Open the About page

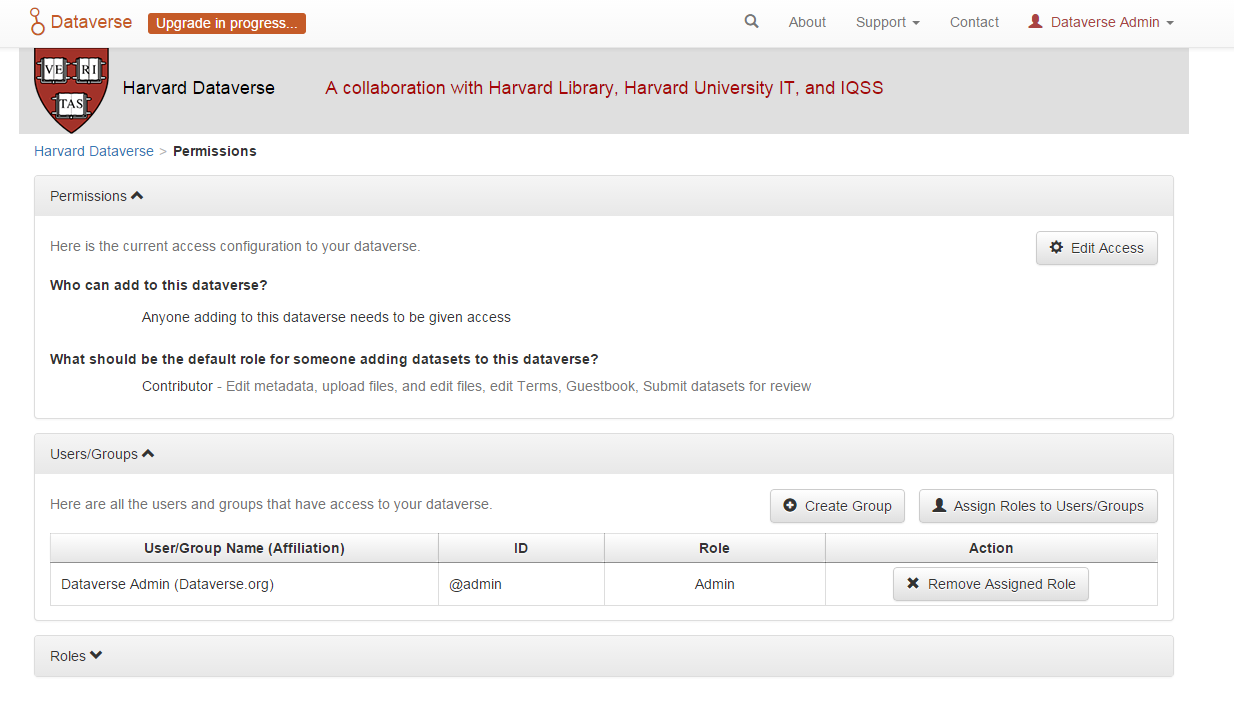807,22
